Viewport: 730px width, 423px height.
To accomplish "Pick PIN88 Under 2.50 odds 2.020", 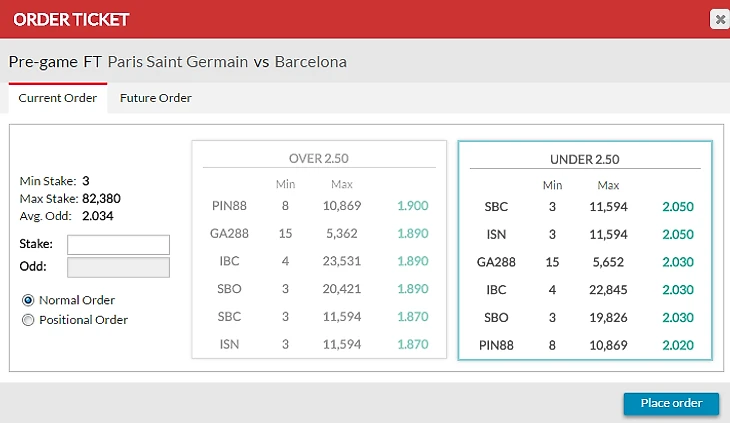I will coord(677,346).
